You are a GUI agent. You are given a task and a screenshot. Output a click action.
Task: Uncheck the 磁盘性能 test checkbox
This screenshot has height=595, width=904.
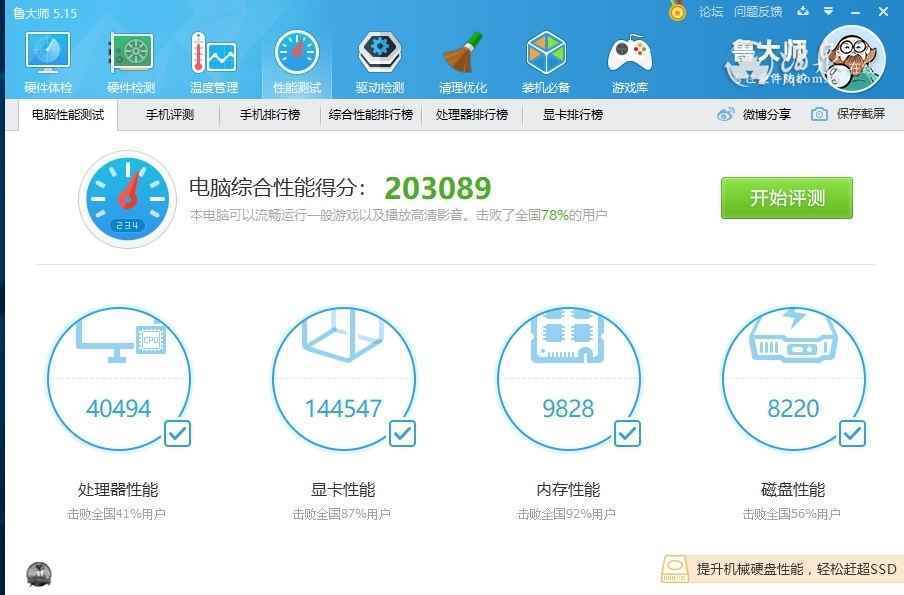852,433
